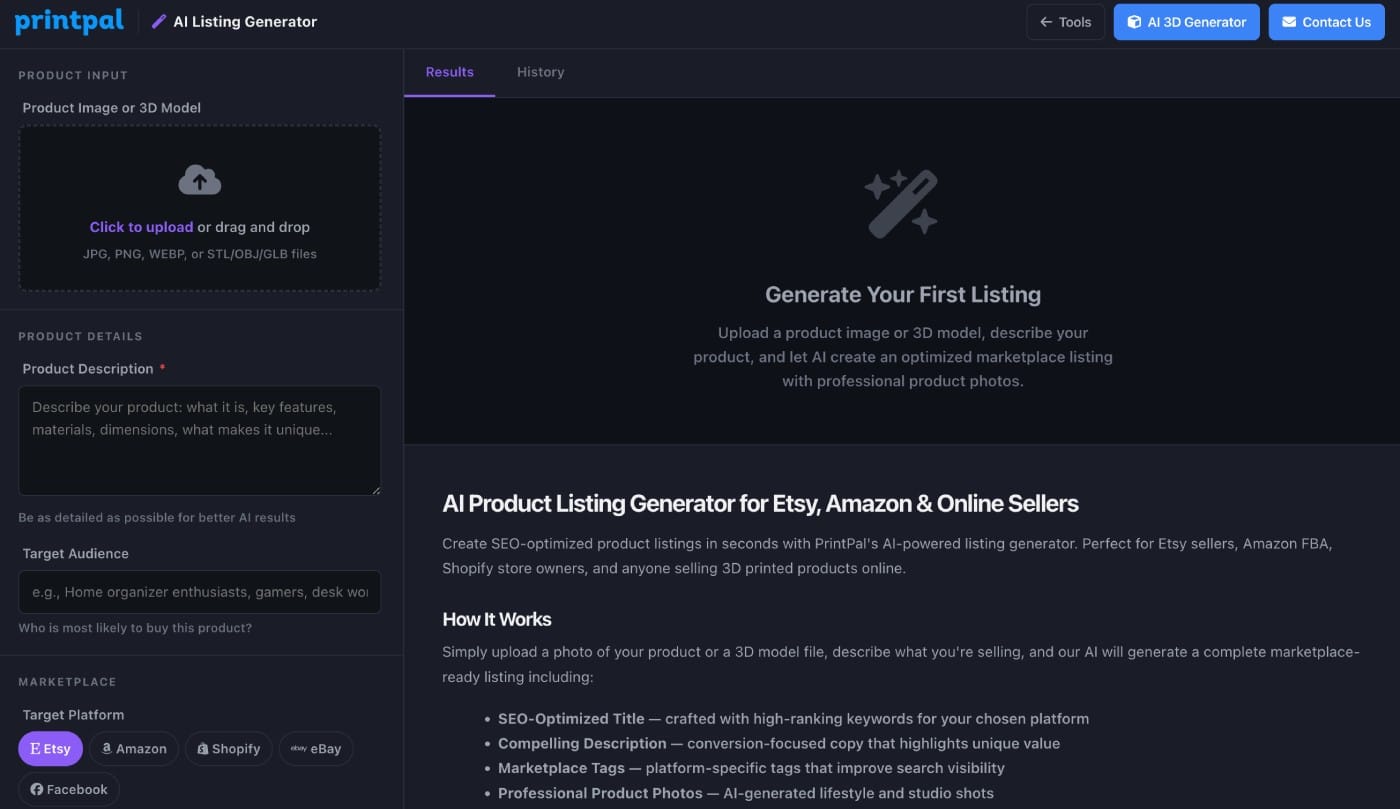Focus the Product Description text area
This screenshot has width=1400, height=809.
coord(200,440)
